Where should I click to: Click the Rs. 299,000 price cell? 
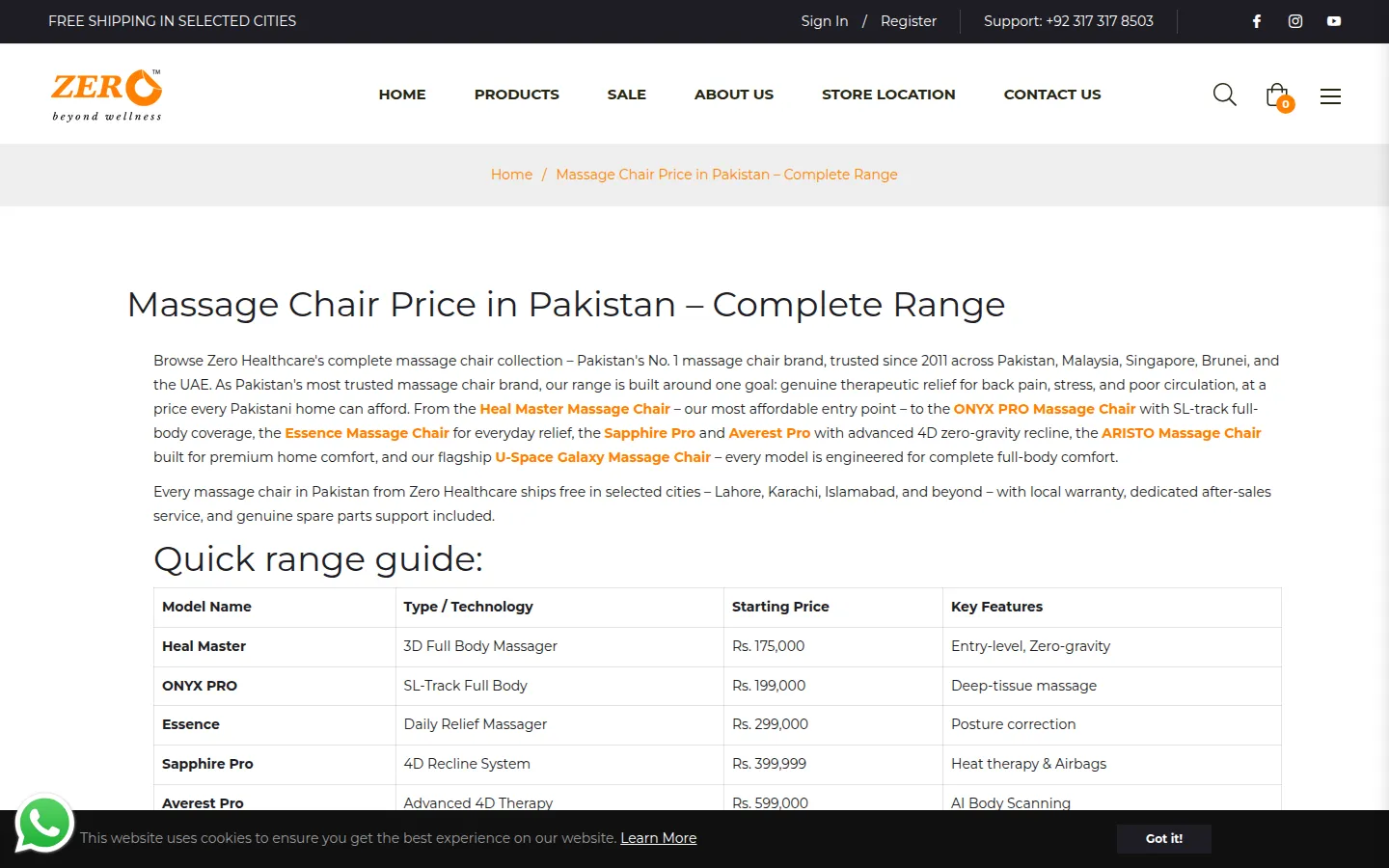click(833, 725)
